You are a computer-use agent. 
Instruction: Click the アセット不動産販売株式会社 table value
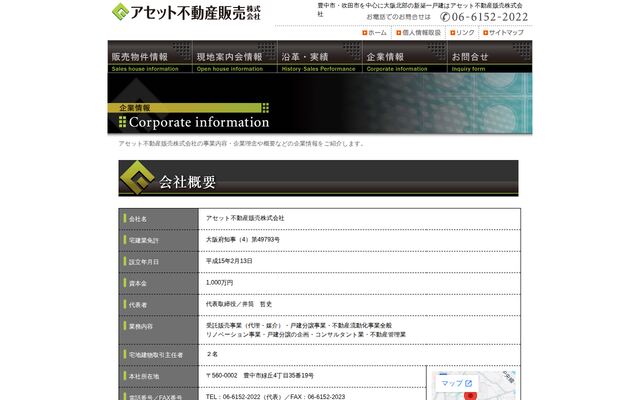pos(245,218)
